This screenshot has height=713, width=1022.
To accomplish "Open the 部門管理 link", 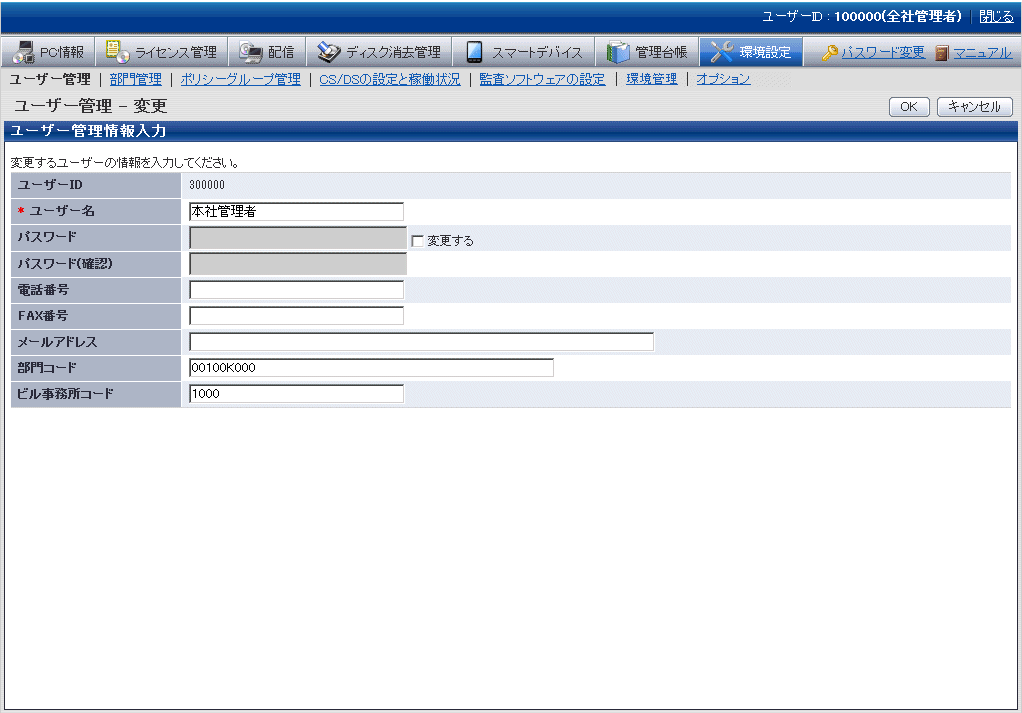I will (x=136, y=79).
